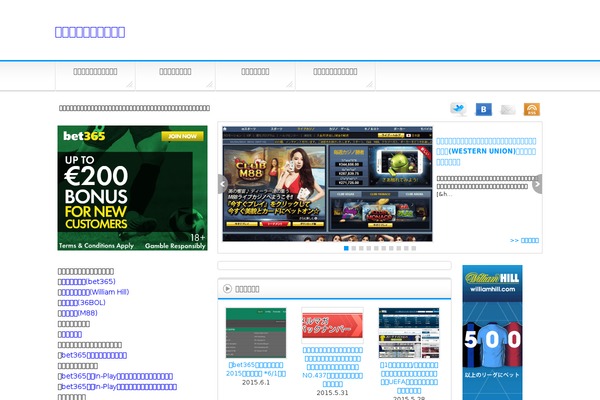The width and height of the screenshot is (600, 400).
Task: Select the highlighted blue slider dot
Action: click(x=346, y=248)
